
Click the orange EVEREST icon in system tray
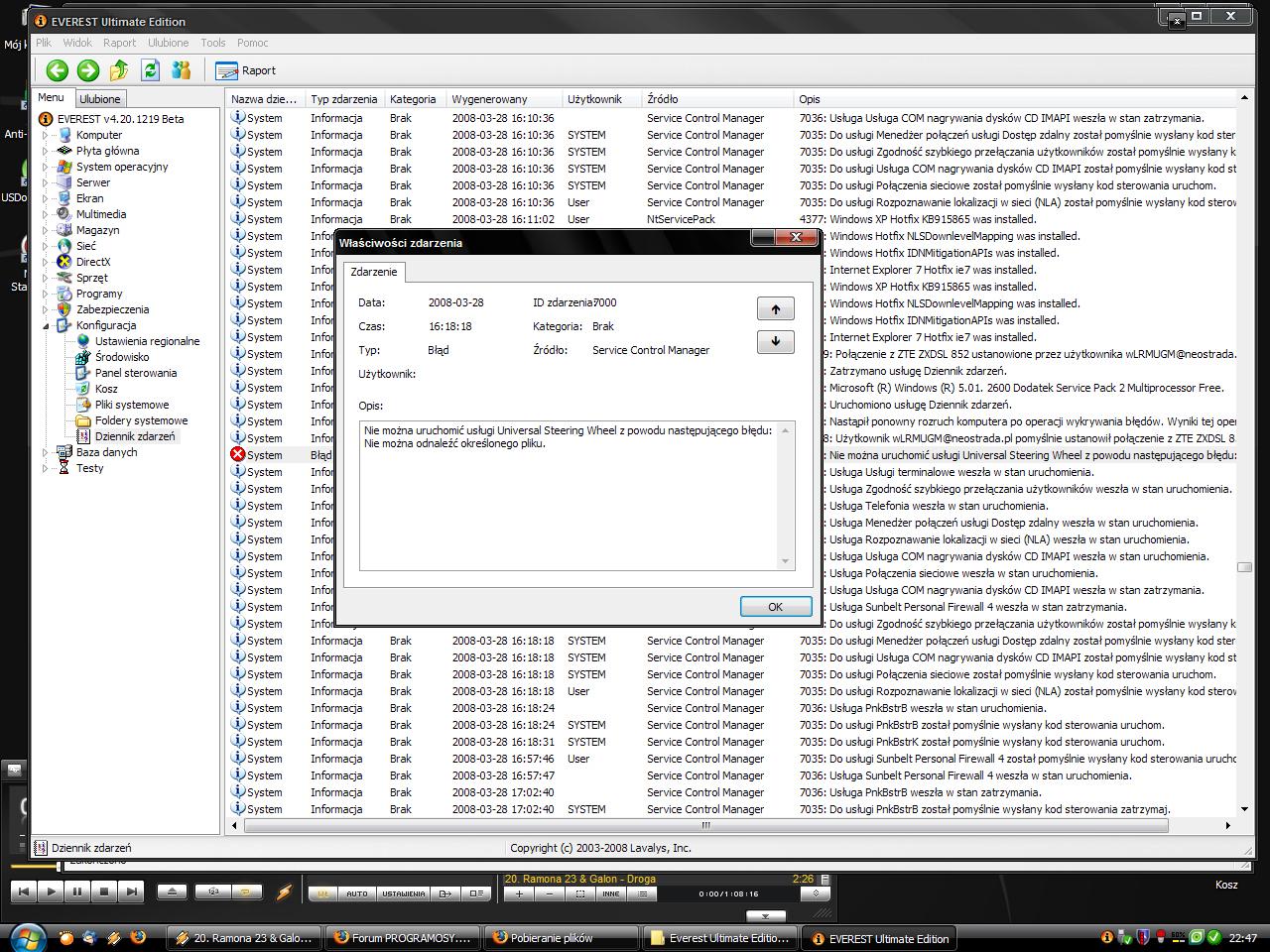tap(1106, 937)
